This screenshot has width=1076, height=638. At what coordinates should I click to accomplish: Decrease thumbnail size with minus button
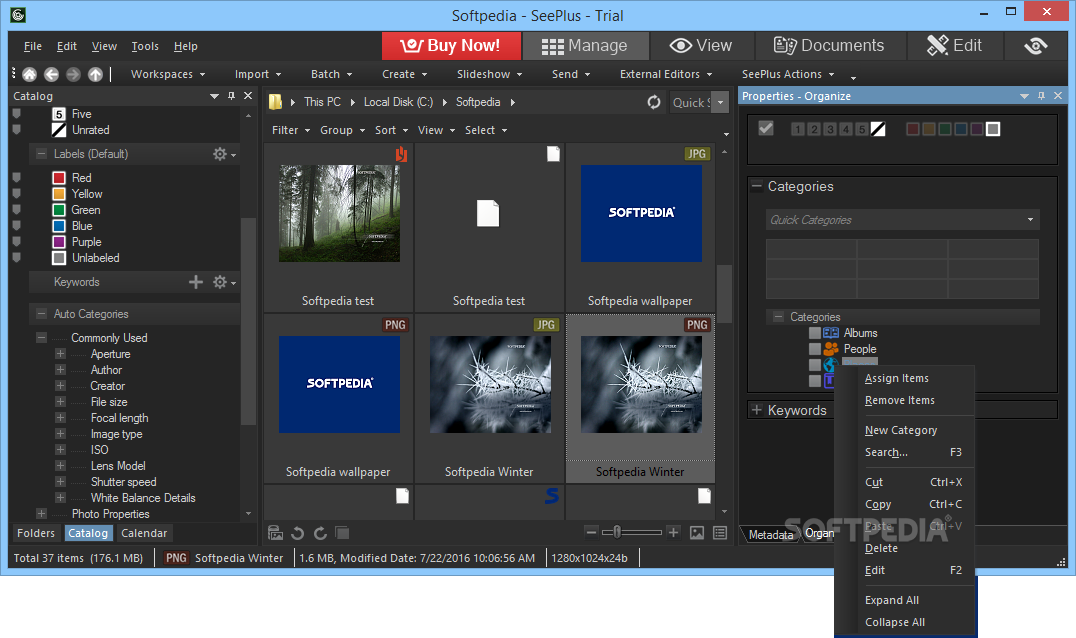click(x=591, y=532)
